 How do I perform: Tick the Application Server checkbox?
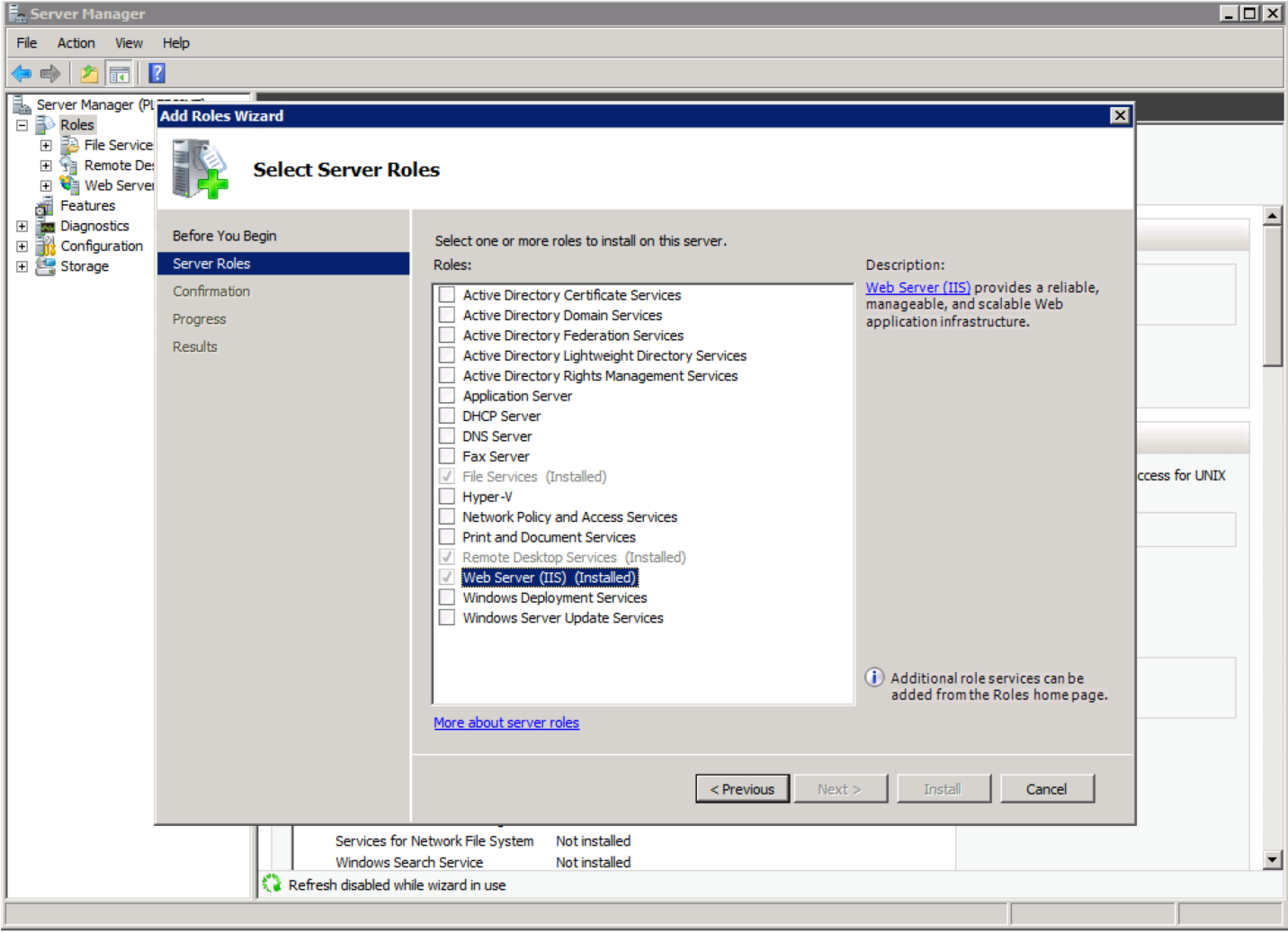point(447,396)
